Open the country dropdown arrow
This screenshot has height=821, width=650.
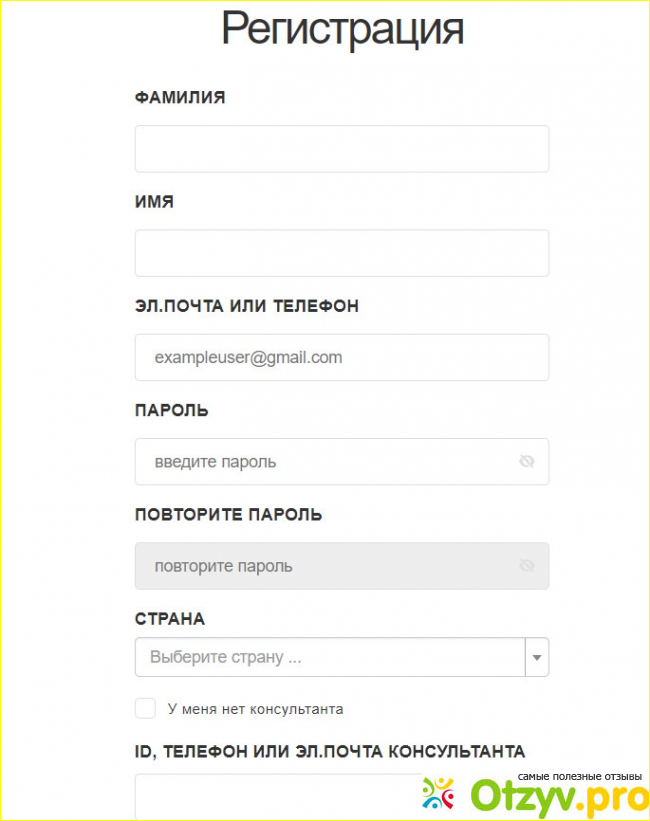537,658
